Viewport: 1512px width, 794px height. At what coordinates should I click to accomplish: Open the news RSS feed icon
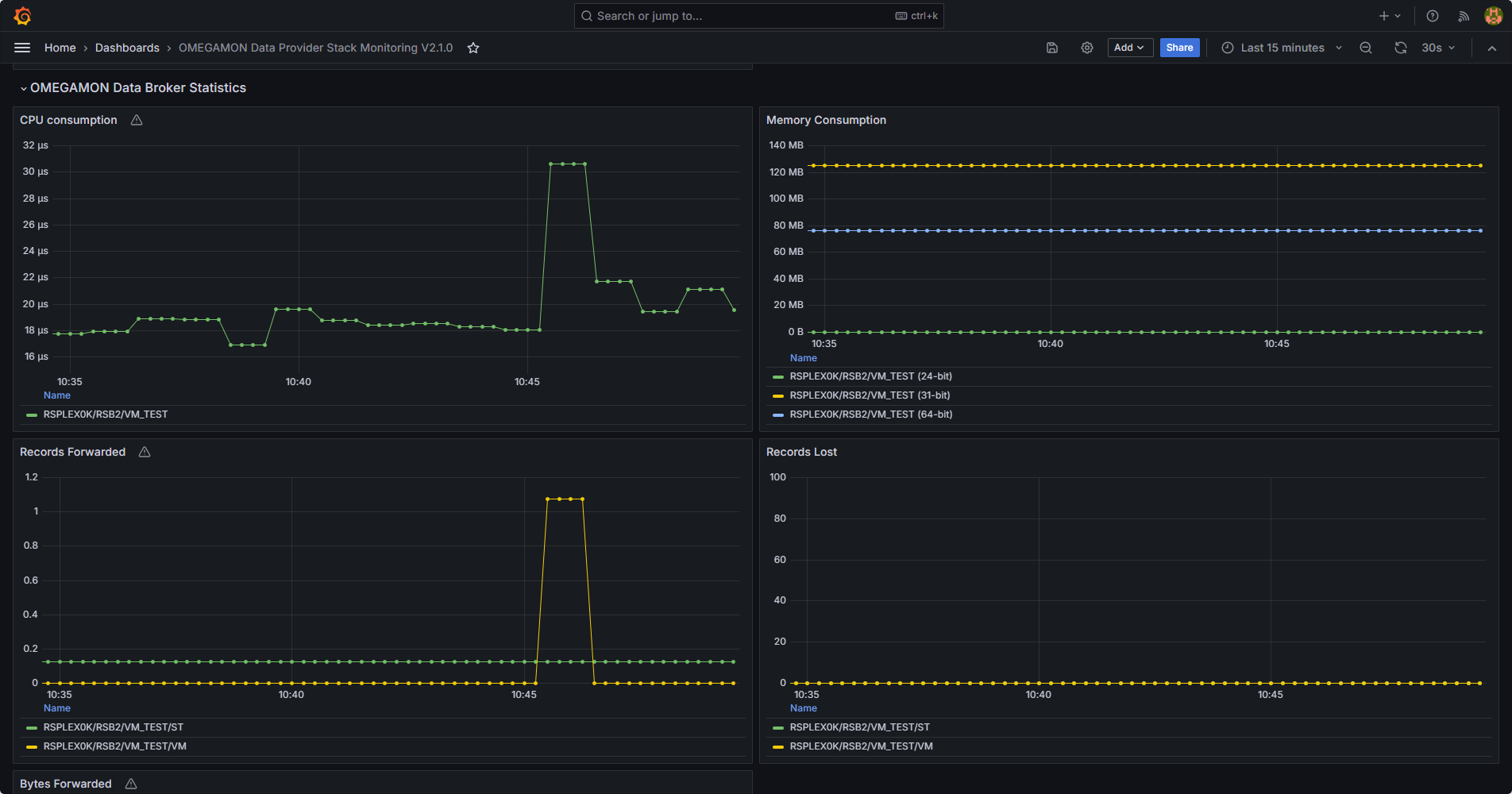1464,16
